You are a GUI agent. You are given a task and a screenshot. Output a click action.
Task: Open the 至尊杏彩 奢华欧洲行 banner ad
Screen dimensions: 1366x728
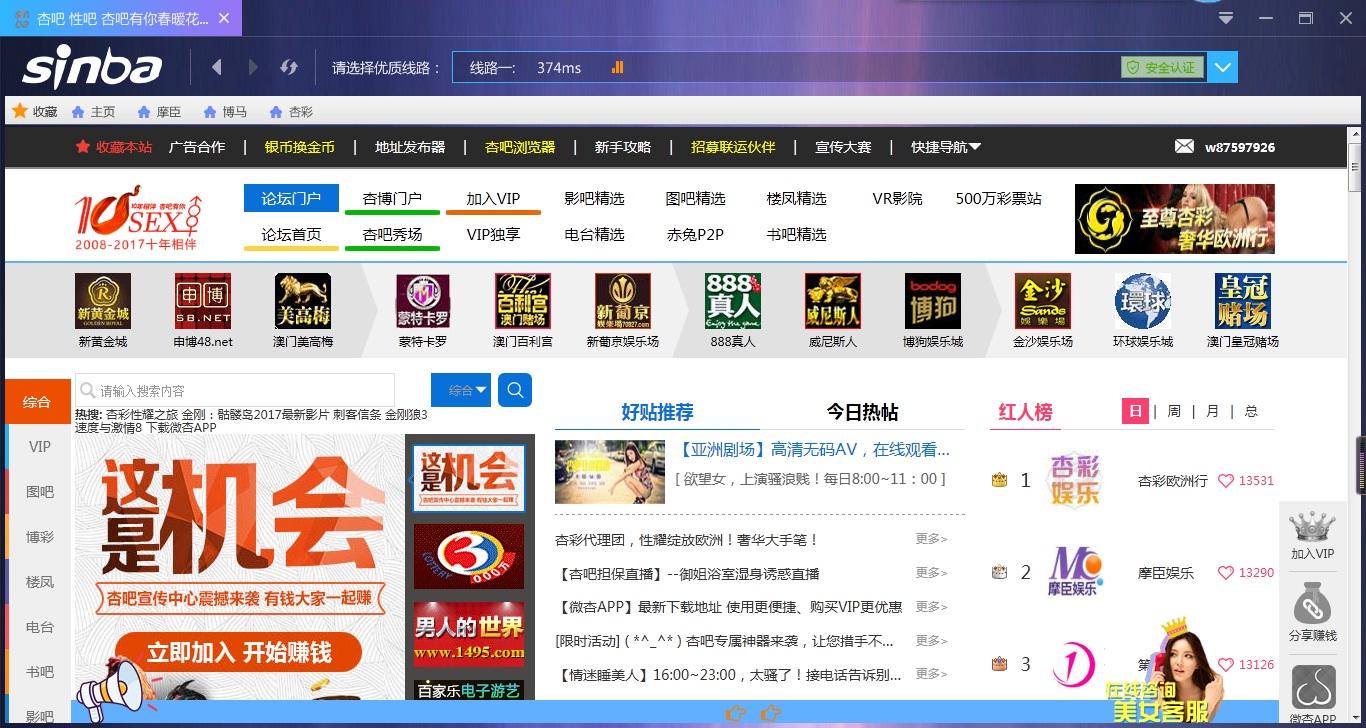pos(1175,219)
